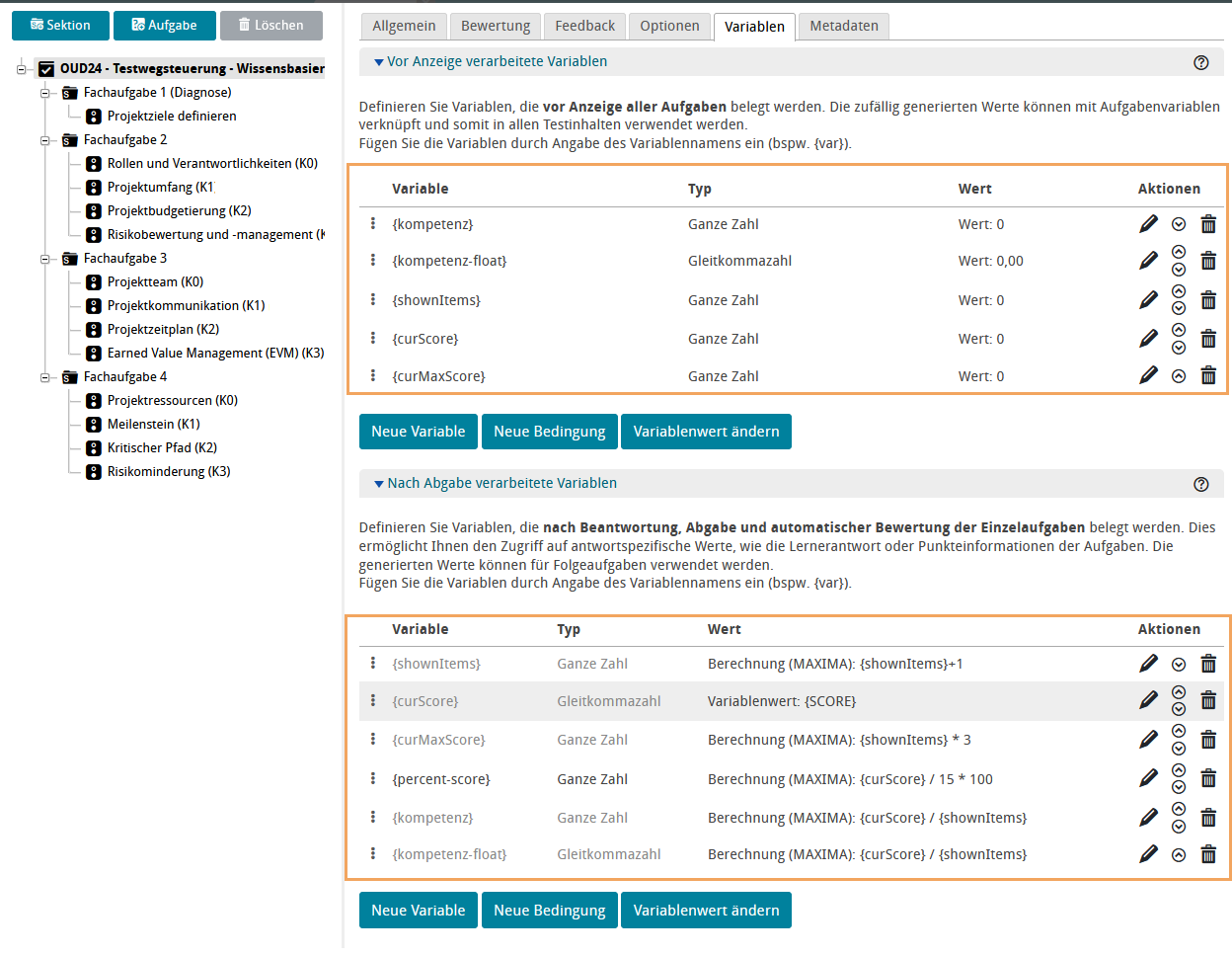
Task: Move {percent-score} variable up one row
Action: click(x=1179, y=770)
